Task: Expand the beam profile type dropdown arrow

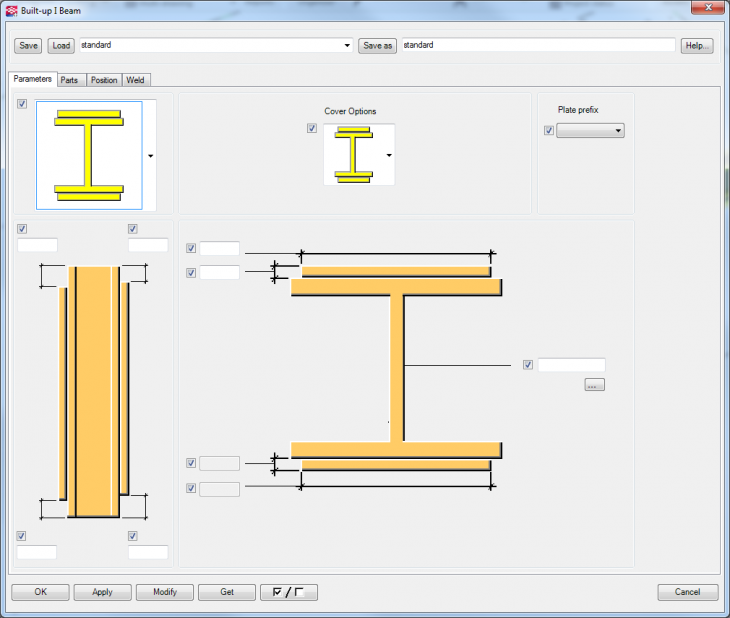Action: click(x=150, y=156)
